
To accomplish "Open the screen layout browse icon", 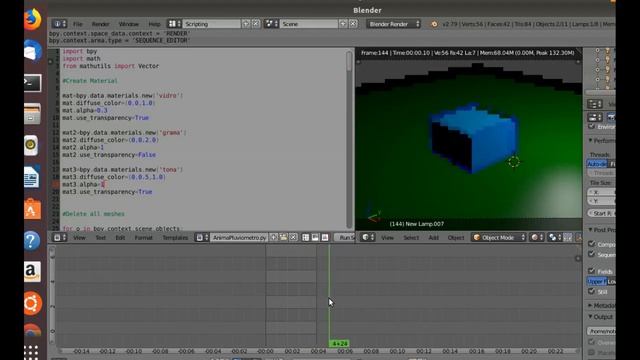I will coord(174,24).
